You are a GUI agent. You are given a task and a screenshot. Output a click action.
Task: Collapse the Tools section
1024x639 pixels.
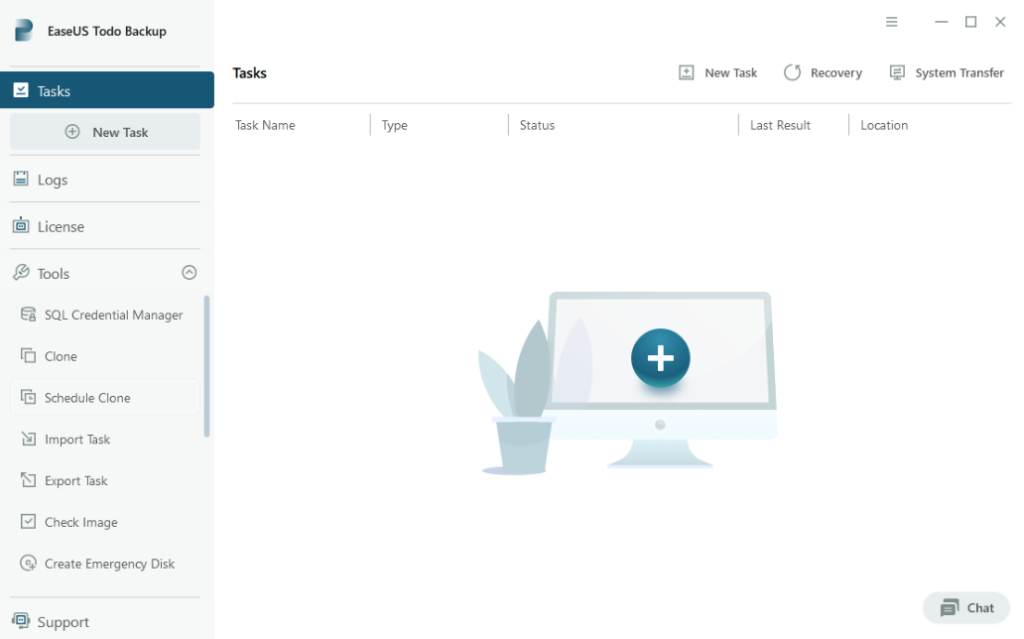tap(189, 272)
